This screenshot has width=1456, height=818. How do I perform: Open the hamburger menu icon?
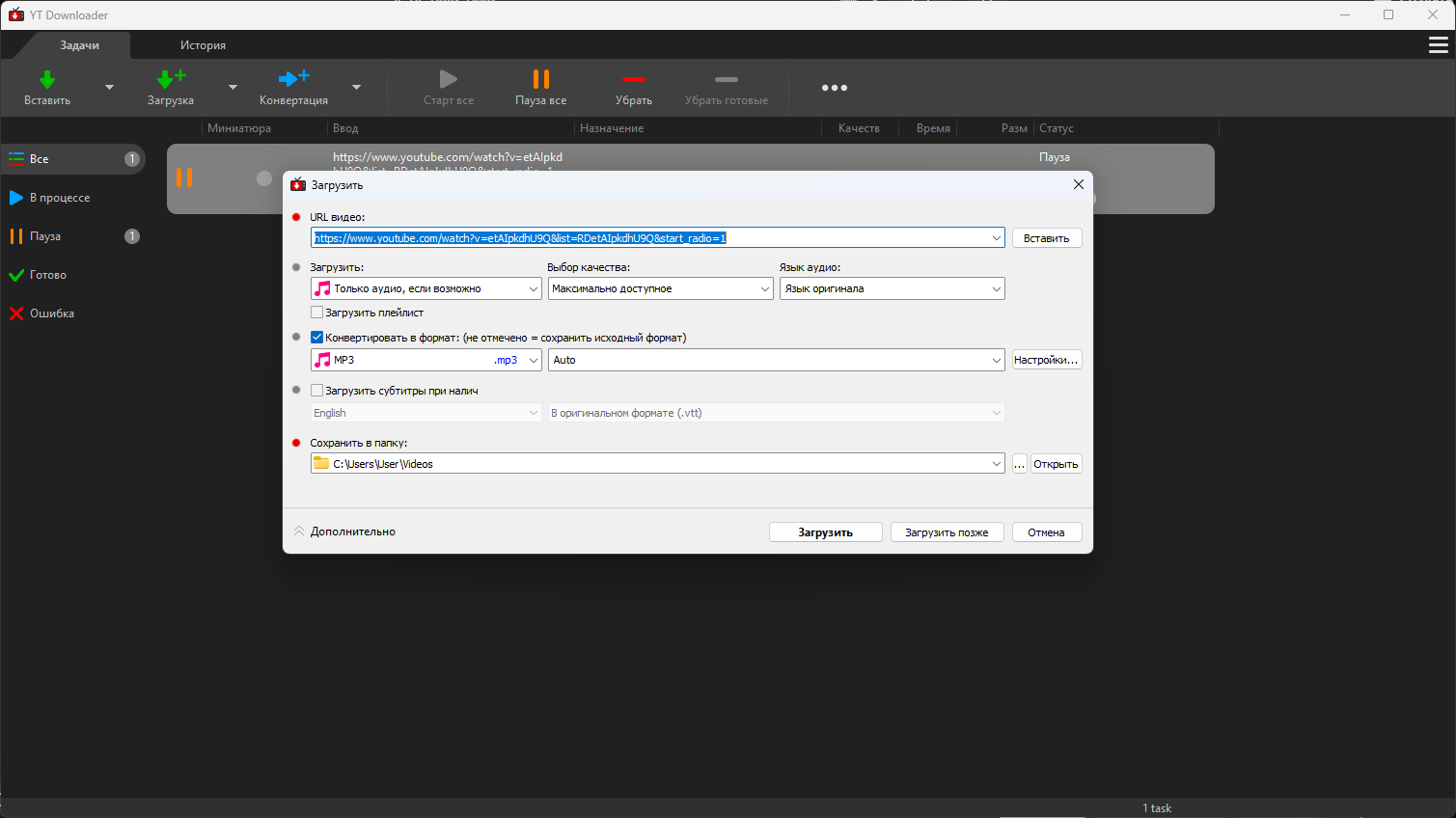coord(1438,45)
